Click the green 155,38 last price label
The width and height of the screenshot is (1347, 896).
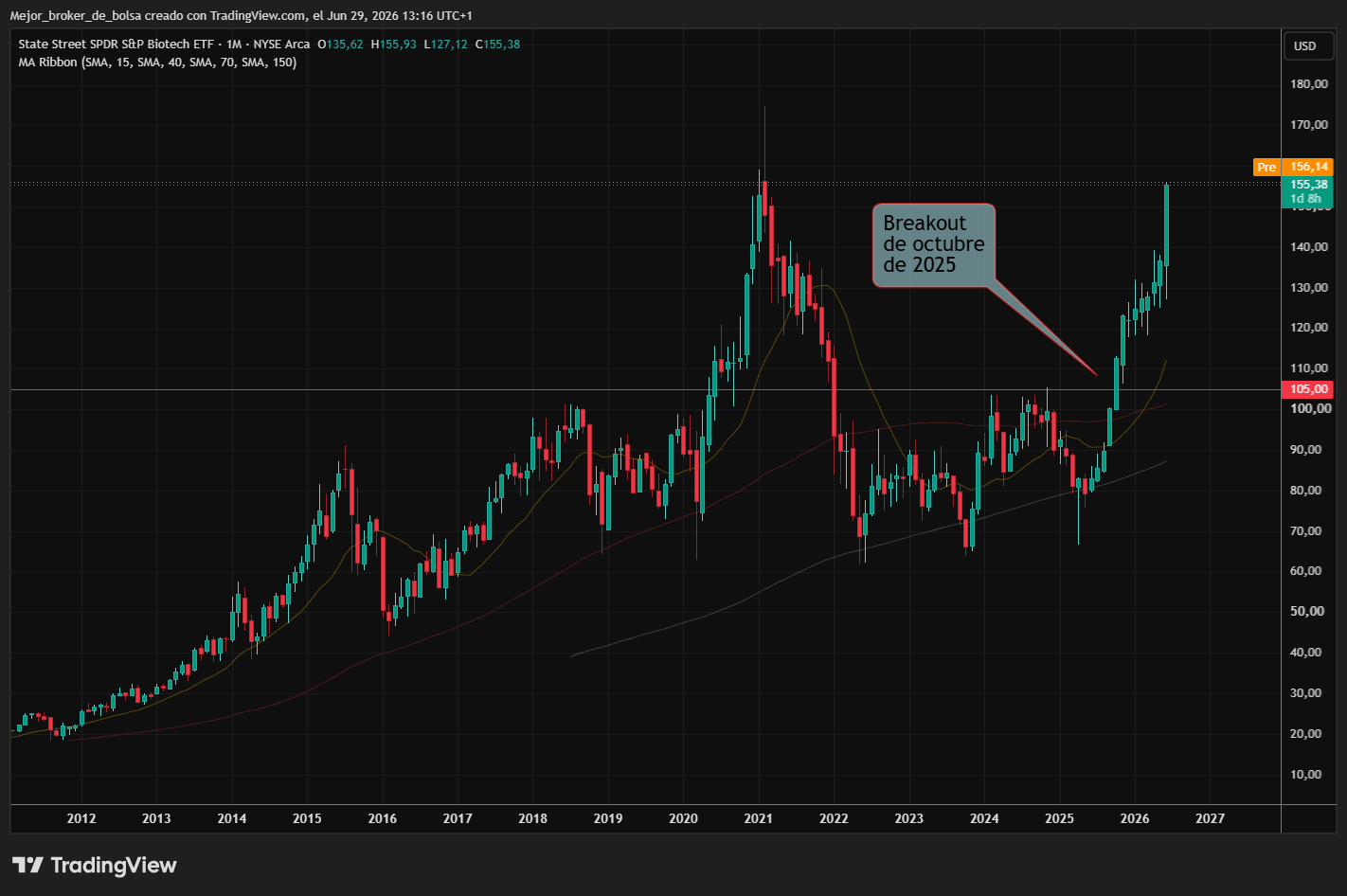1307,185
